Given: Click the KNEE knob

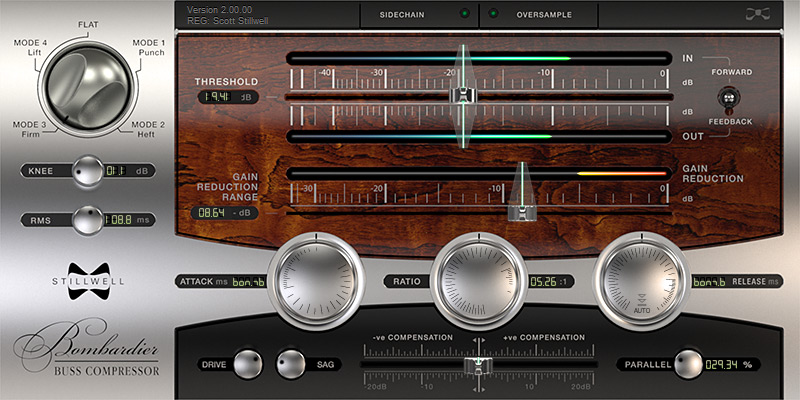Looking at the screenshot, I should [88, 171].
